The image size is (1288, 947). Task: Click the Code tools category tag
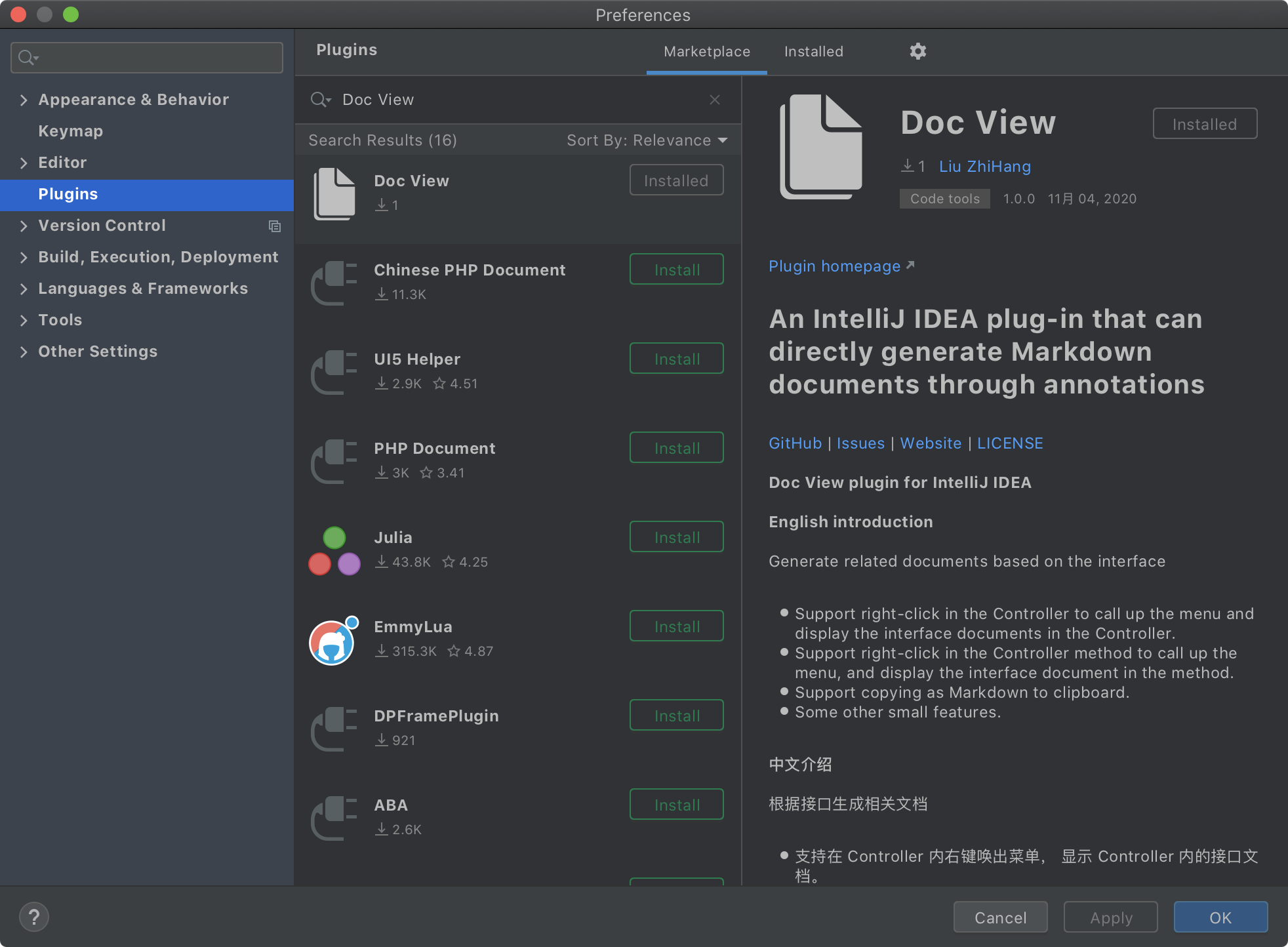[x=945, y=199]
